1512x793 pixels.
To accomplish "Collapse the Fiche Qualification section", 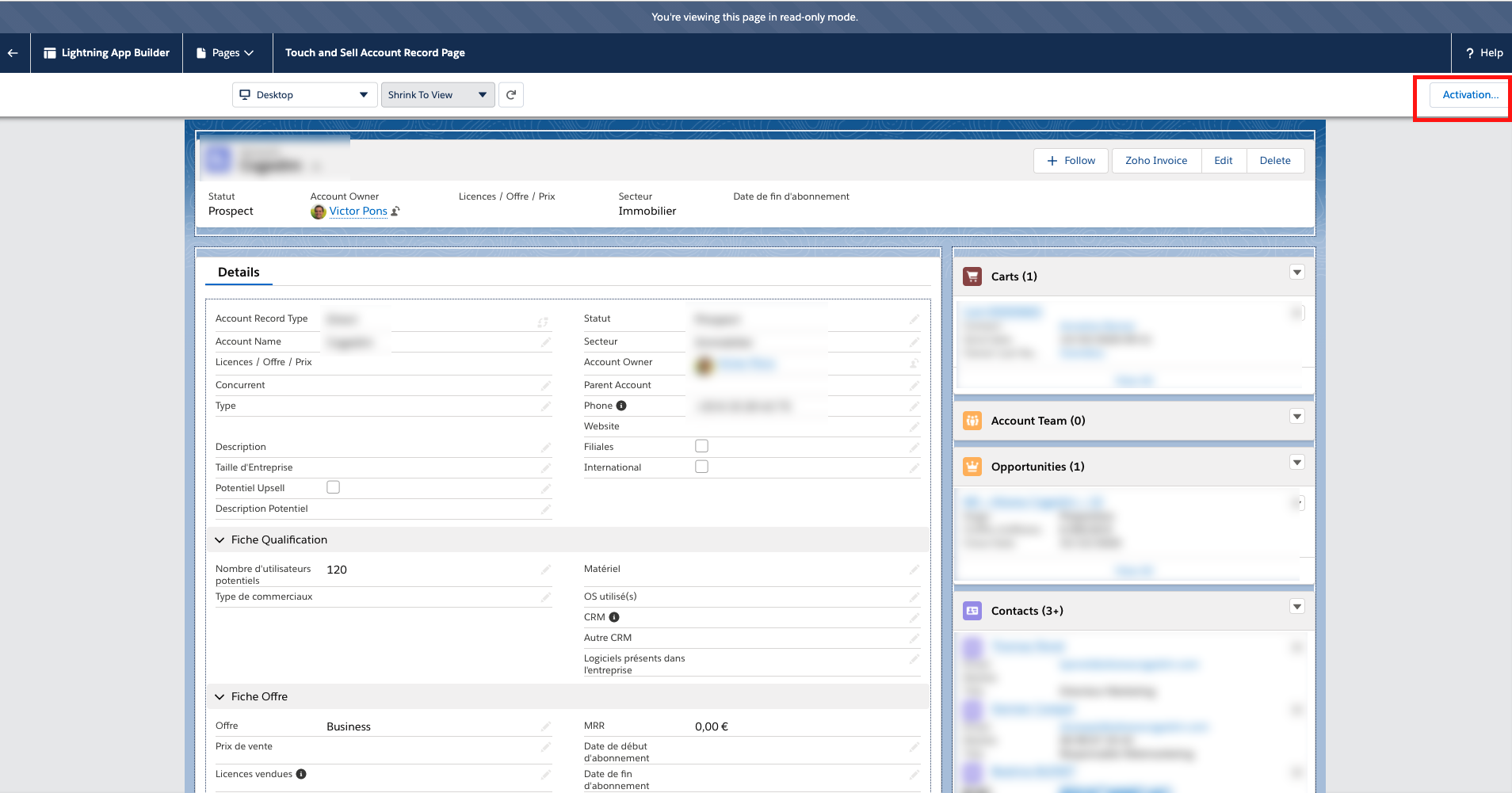I will coord(220,540).
